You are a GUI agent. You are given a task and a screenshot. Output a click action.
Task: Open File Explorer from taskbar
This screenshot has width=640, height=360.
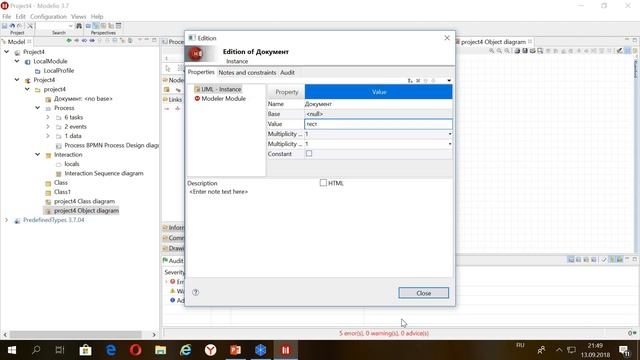point(160,350)
